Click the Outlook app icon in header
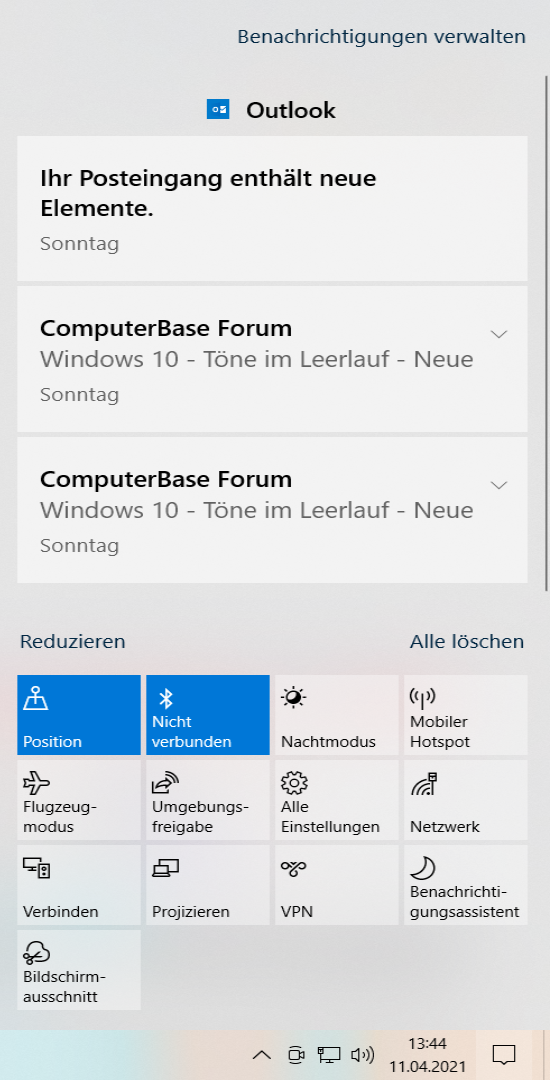The height and width of the screenshot is (1080, 550). click(218, 110)
